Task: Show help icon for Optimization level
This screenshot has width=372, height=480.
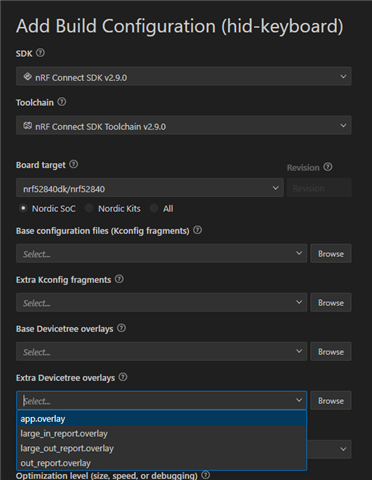Action: tap(206, 475)
